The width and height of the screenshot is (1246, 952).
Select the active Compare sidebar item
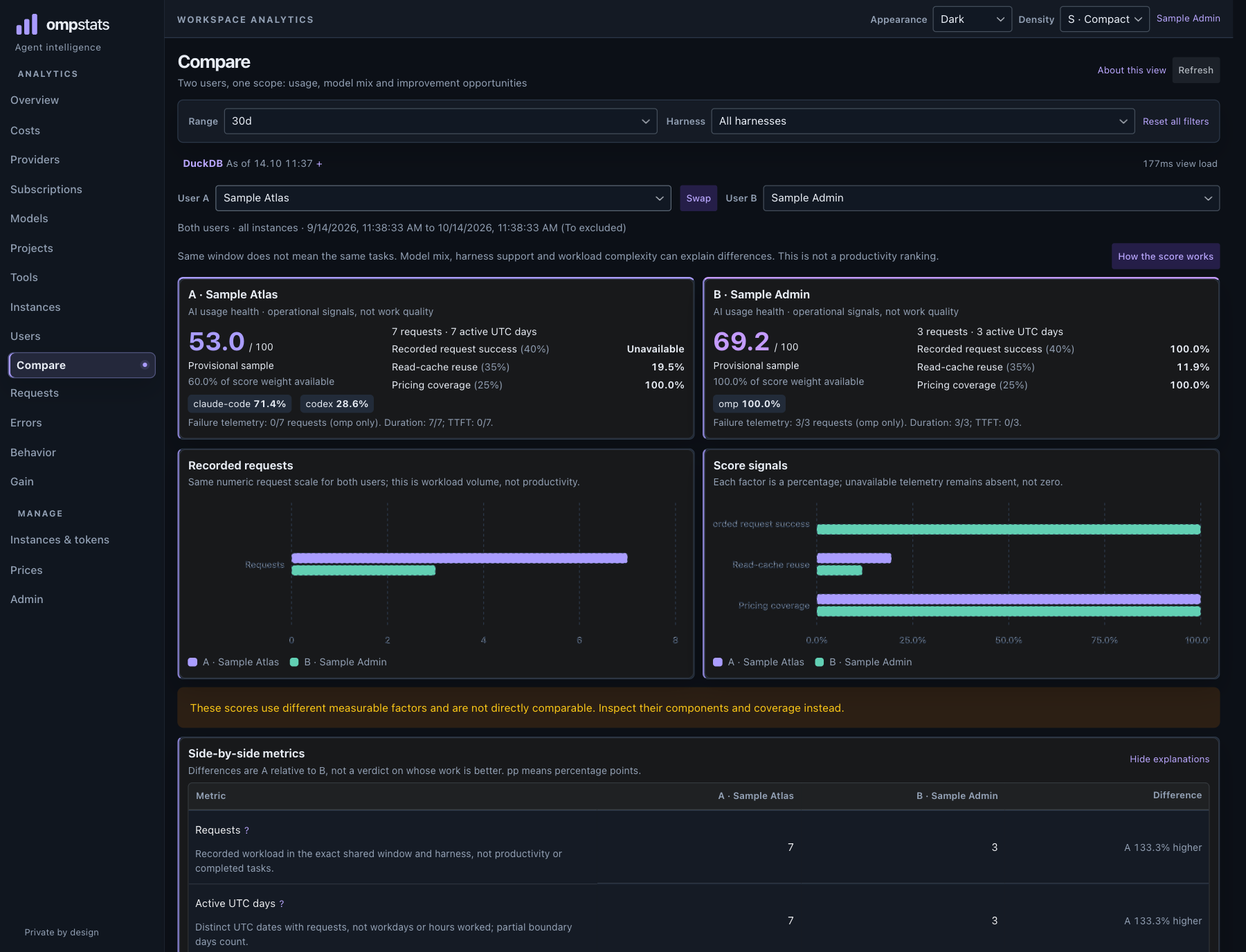coord(82,366)
